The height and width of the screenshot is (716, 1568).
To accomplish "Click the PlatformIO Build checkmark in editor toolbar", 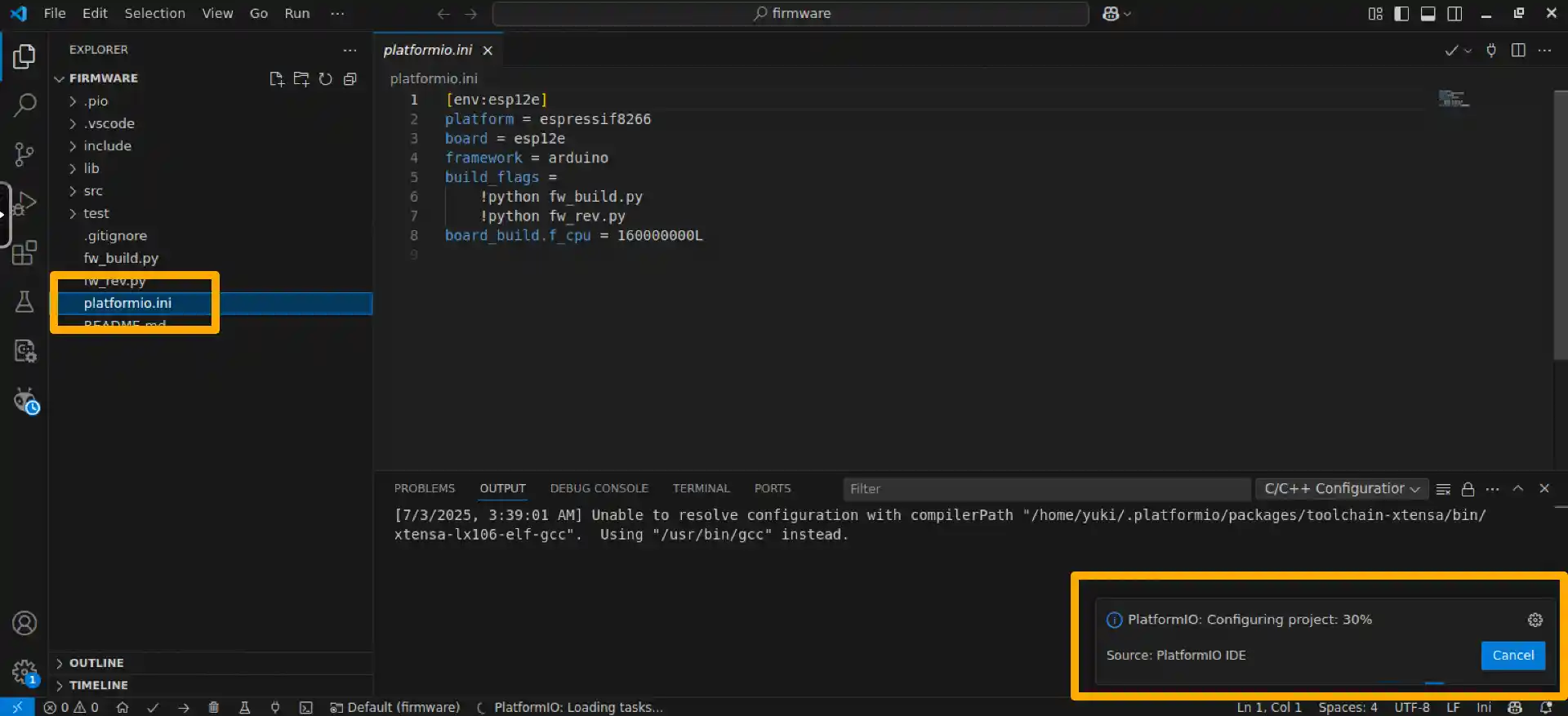I will point(1451,50).
